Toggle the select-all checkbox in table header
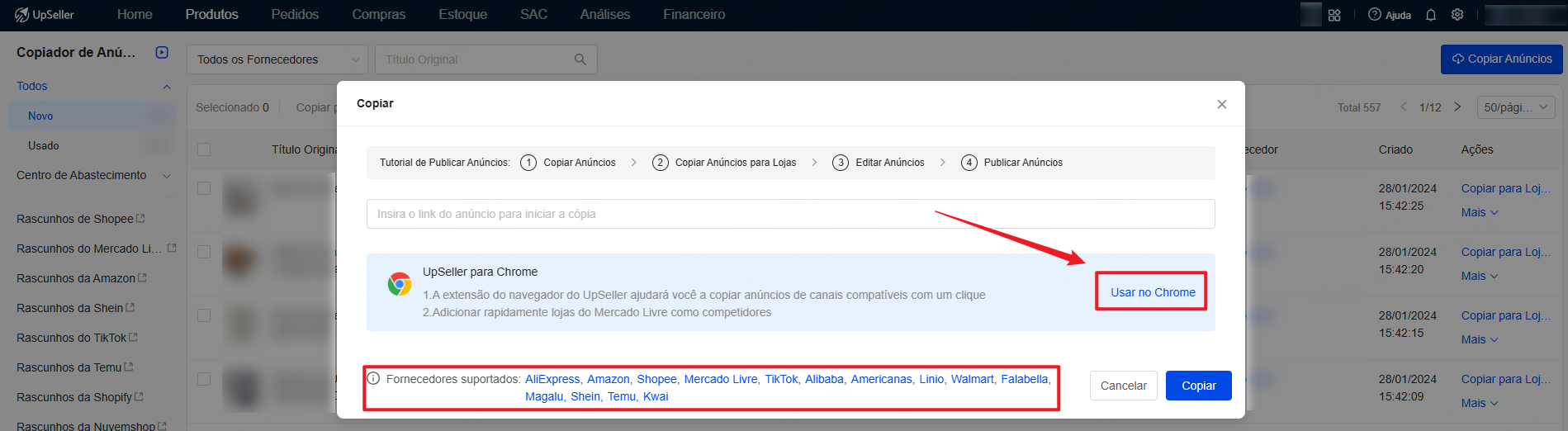This screenshot has height=431, width=1568. point(204,149)
